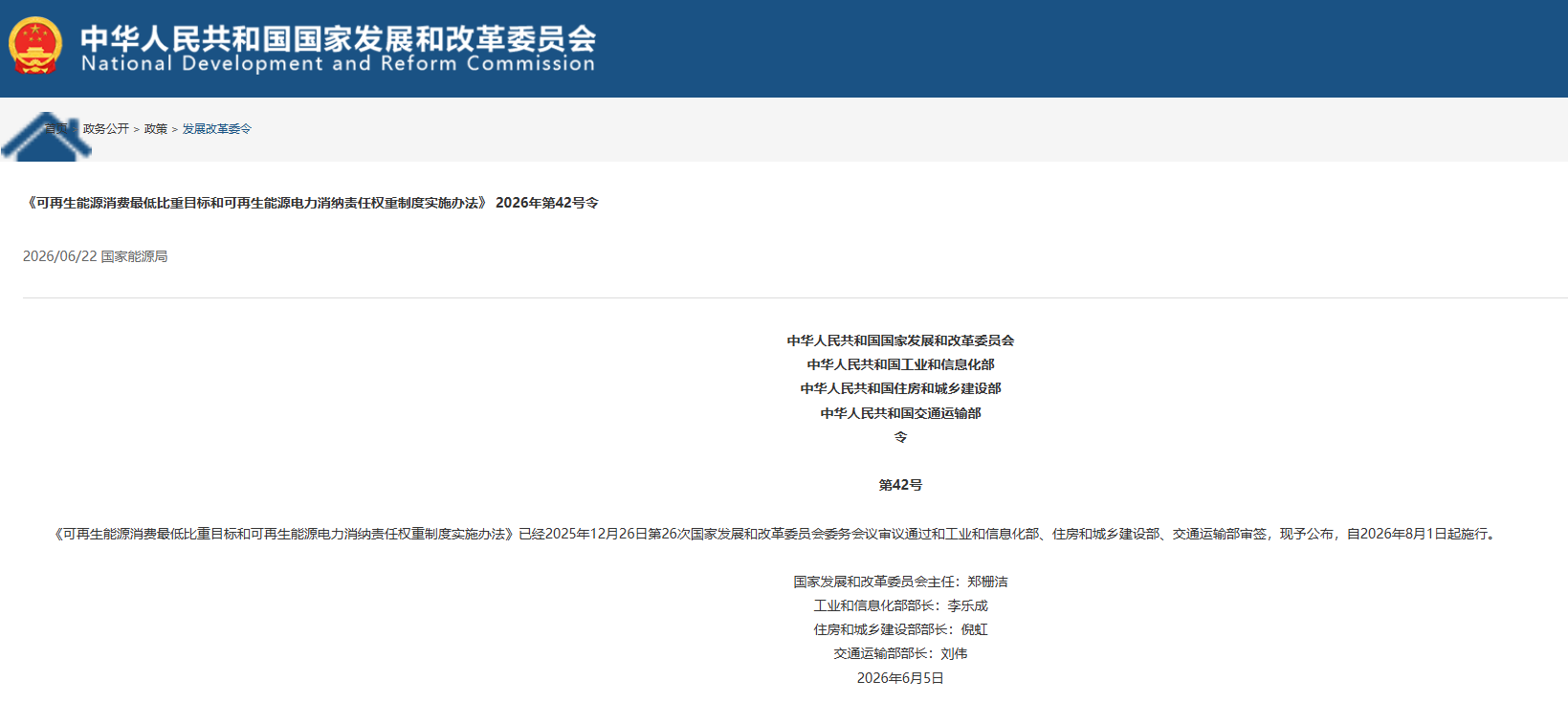Click the single character 令 heading

(900, 437)
